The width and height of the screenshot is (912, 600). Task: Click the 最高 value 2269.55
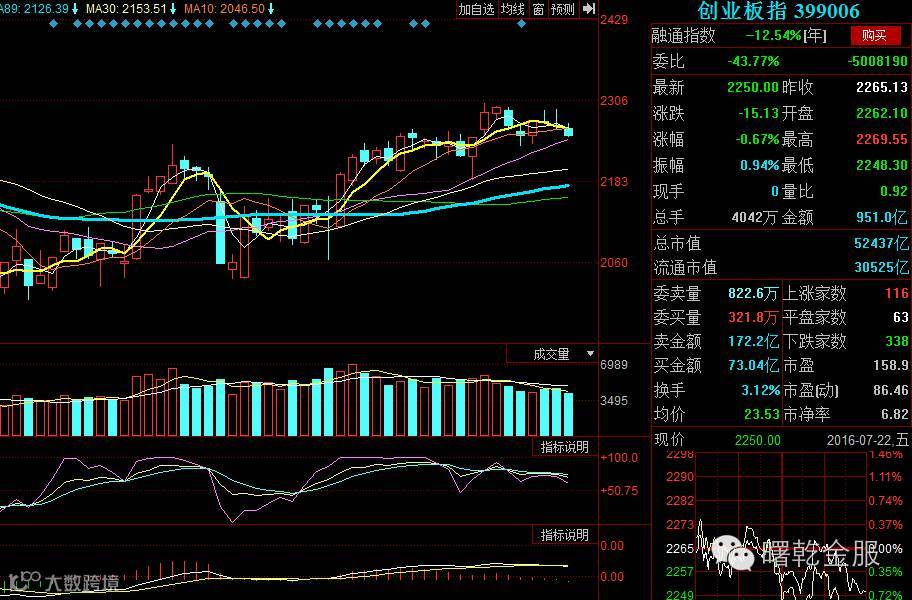(882, 140)
